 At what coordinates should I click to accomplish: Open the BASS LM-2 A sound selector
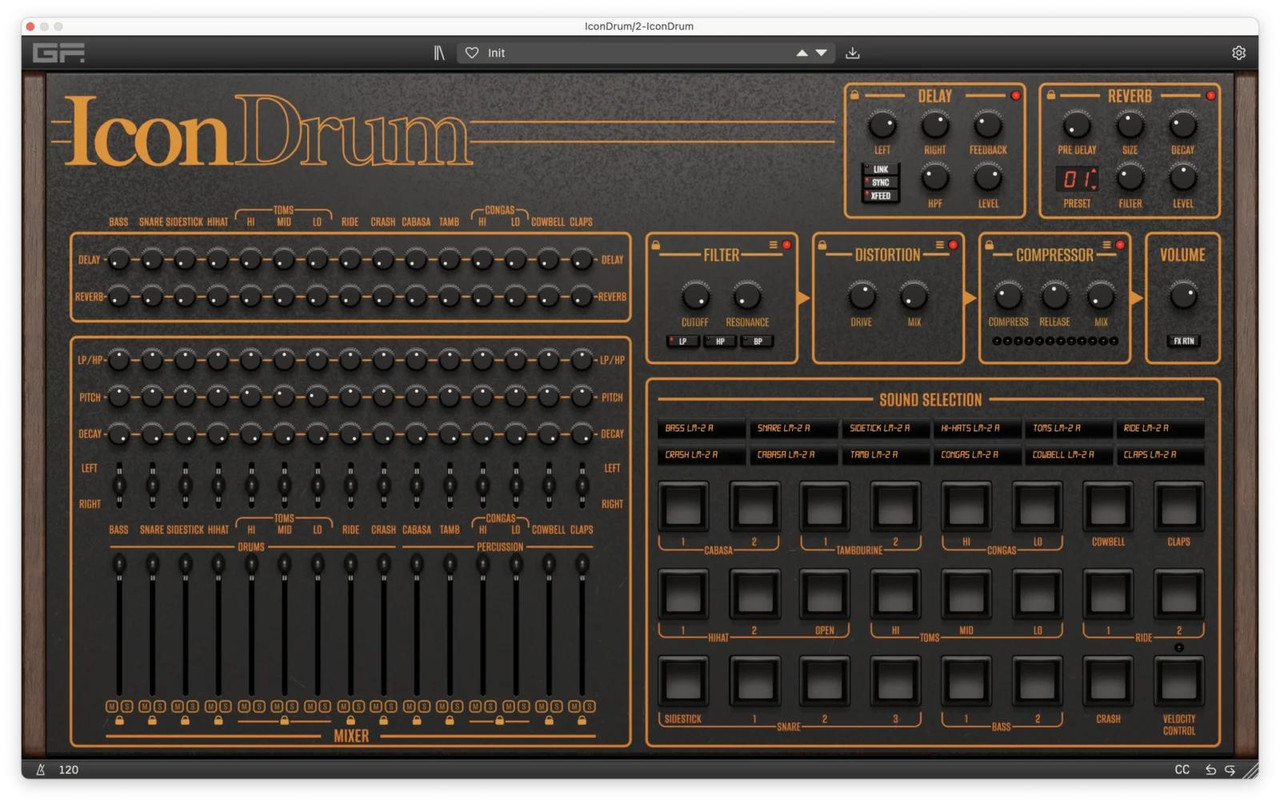coord(701,429)
